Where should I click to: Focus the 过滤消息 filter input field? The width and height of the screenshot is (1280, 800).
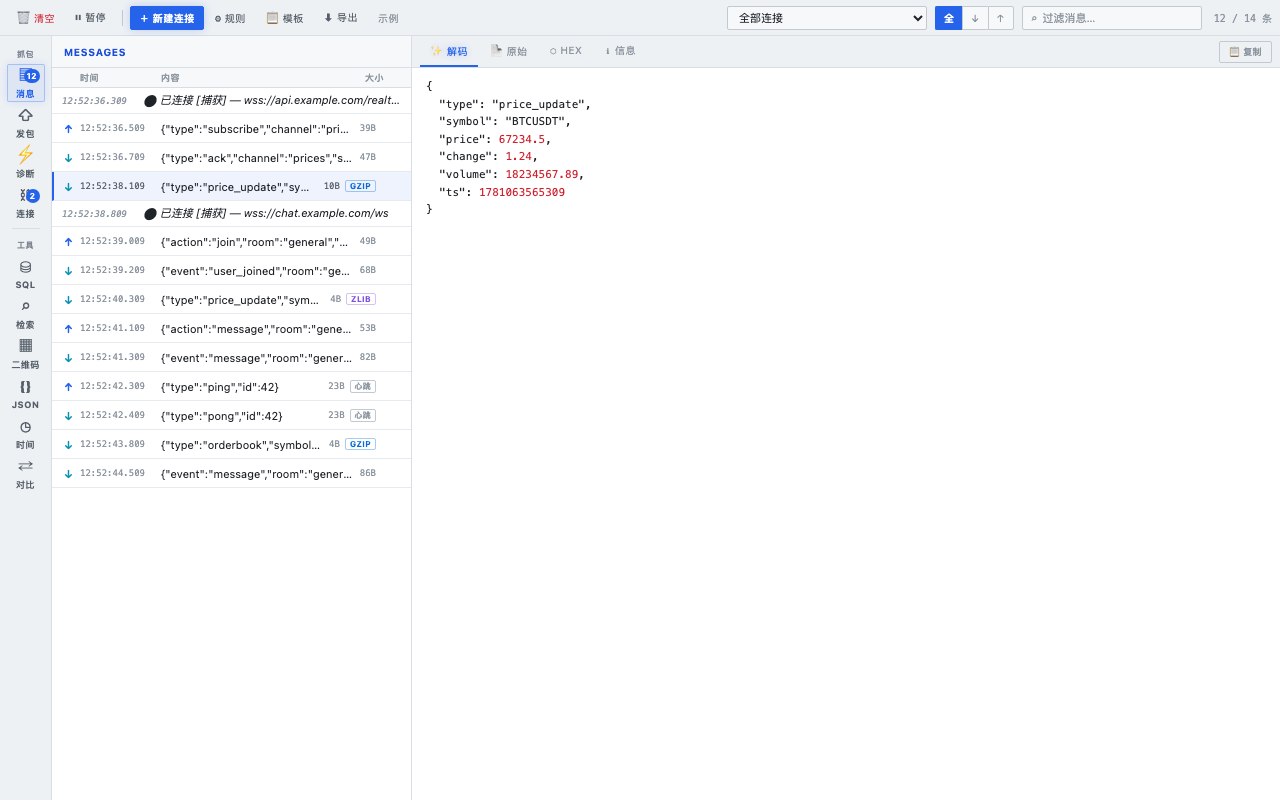pyautogui.click(x=1112, y=18)
